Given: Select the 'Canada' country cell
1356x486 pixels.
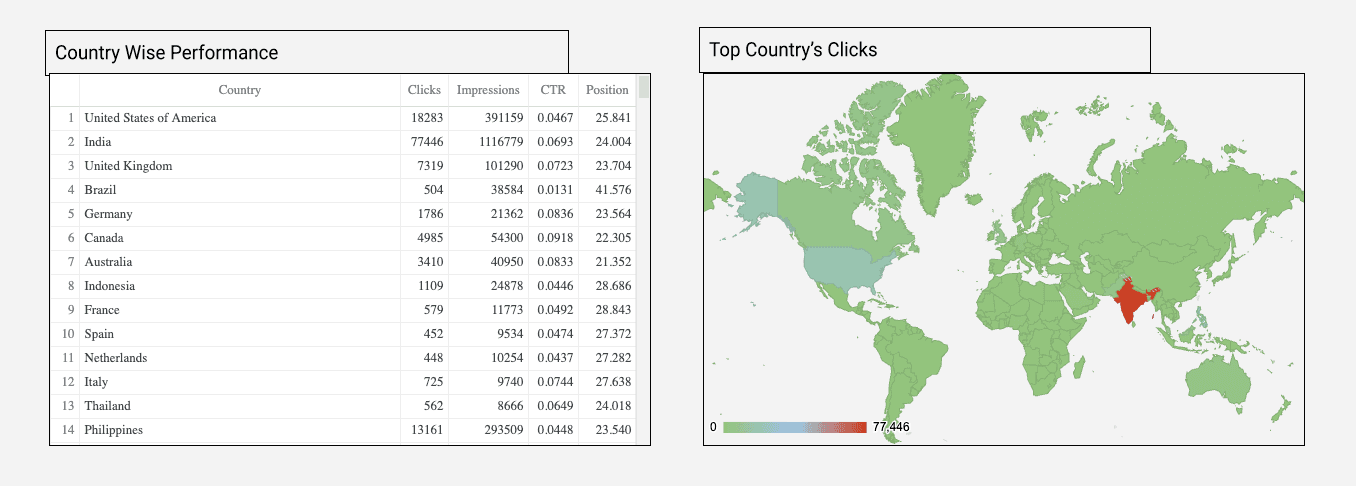Looking at the screenshot, I should coord(240,238).
